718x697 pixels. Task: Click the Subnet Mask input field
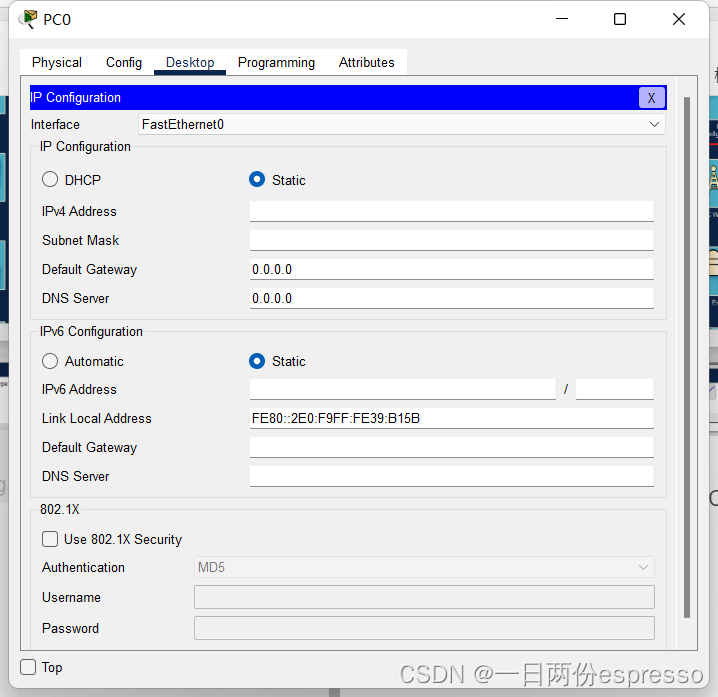click(x=451, y=240)
